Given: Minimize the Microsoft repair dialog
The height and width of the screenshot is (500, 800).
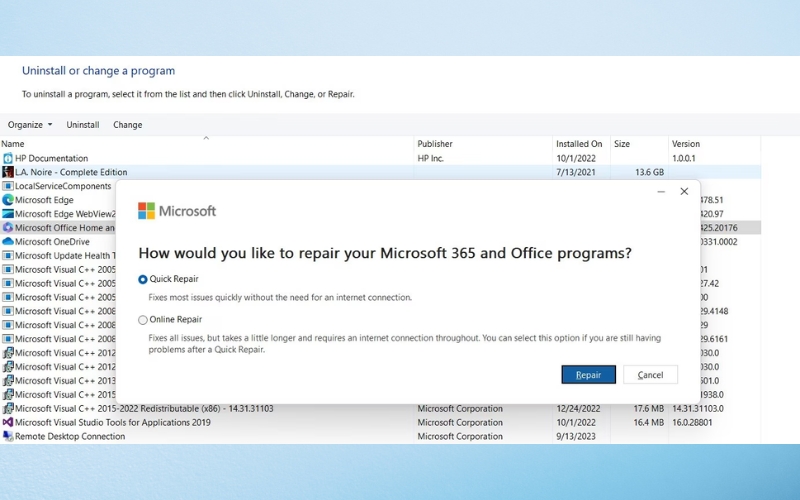Looking at the screenshot, I should pos(661,191).
